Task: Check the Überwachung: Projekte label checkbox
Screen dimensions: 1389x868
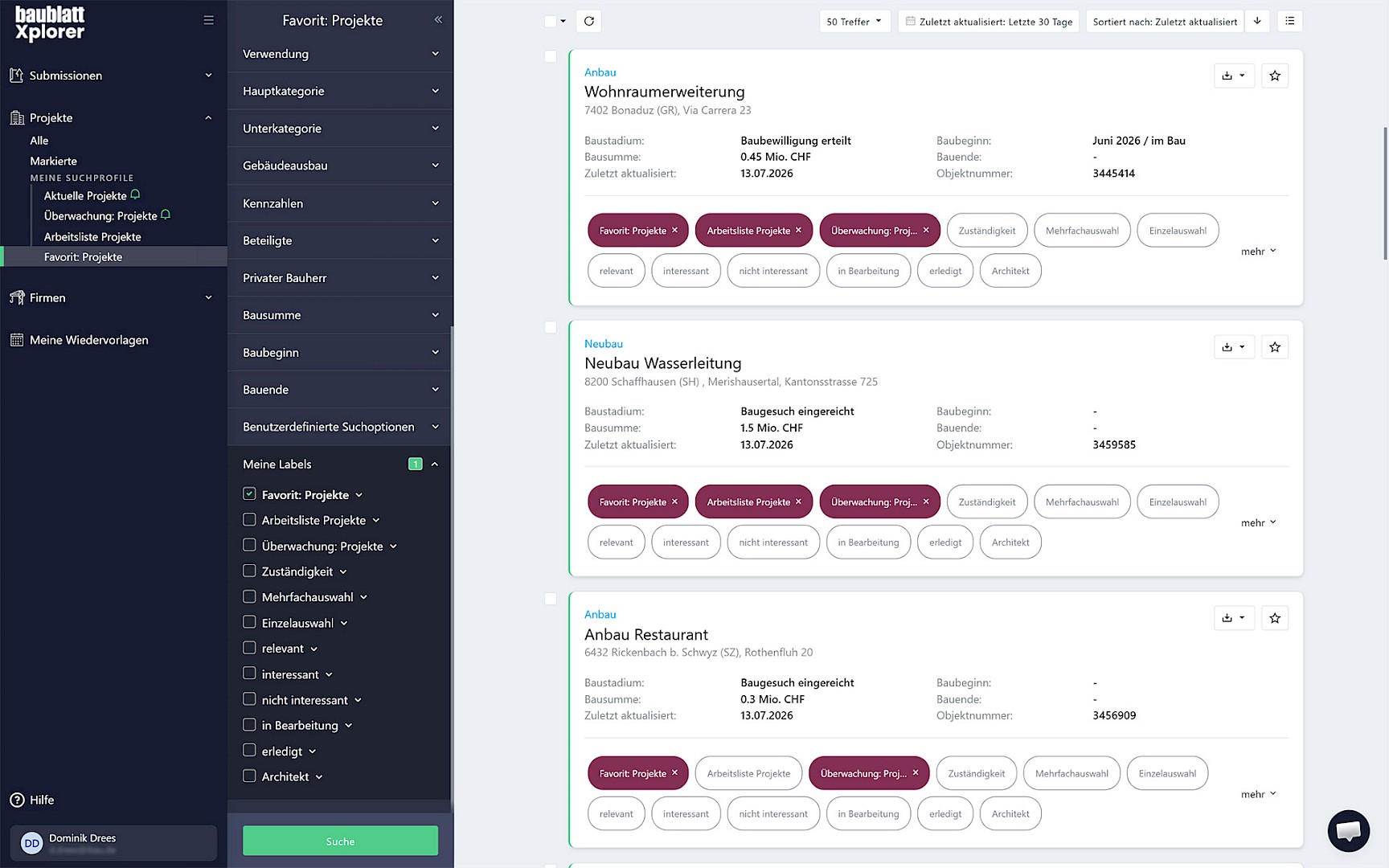Action: click(x=249, y=546)
